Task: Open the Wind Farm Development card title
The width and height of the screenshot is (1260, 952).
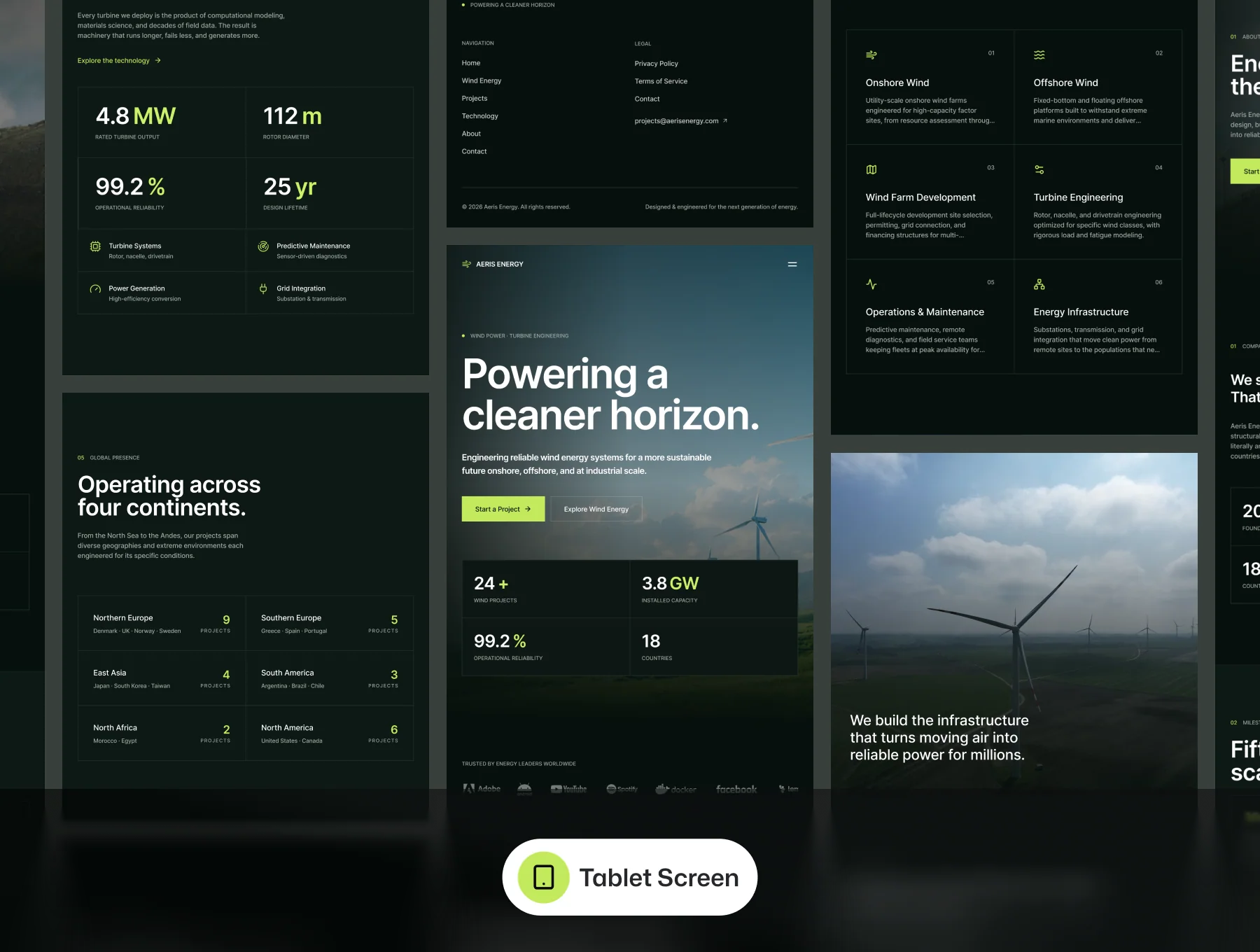Action: (x=920, y=197)
